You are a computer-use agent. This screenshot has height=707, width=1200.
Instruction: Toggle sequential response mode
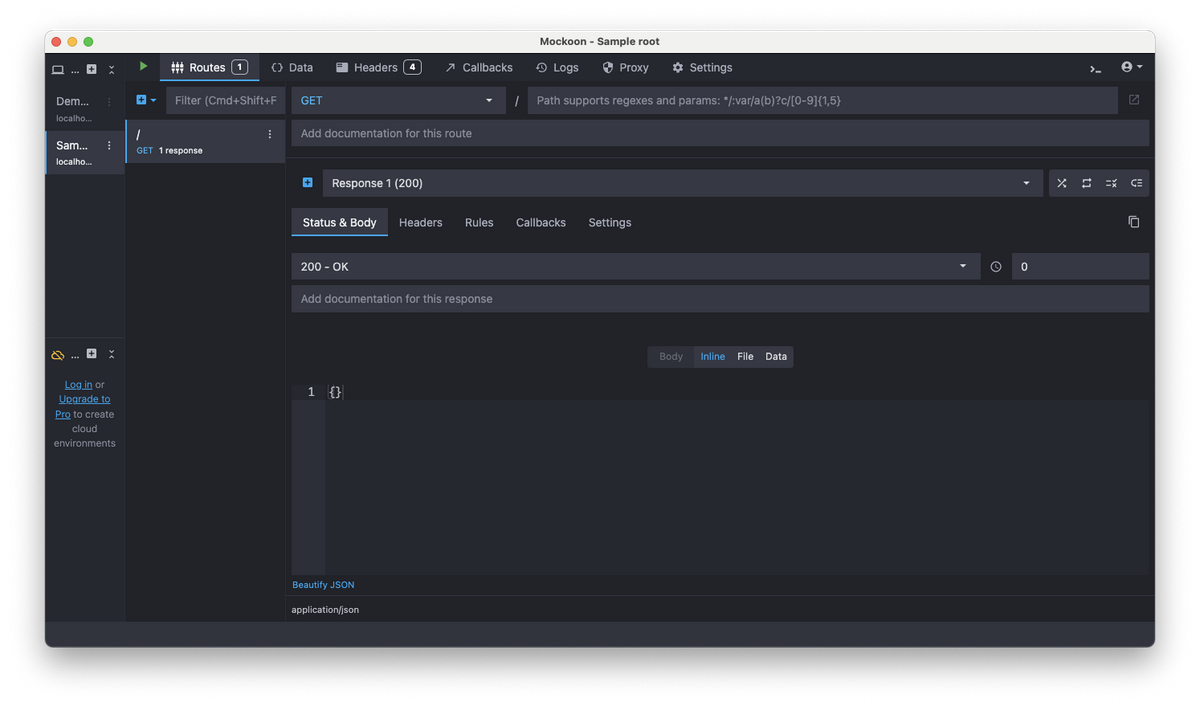pos(1087,183)
